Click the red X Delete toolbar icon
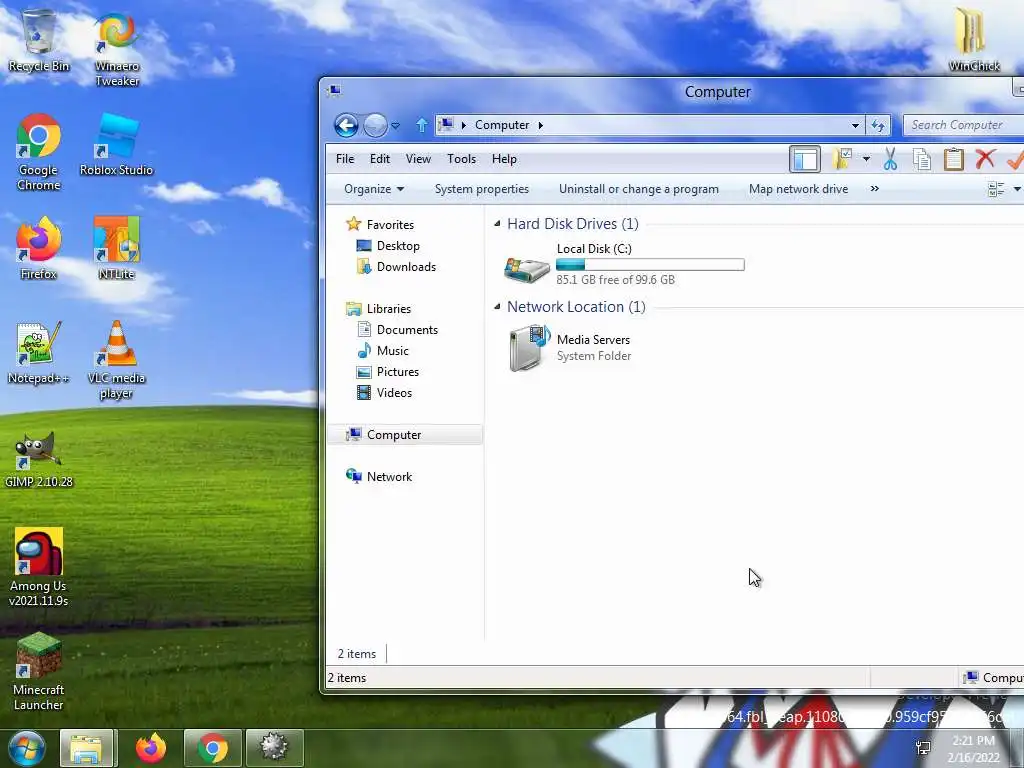1024x768 pixels. click(x=985, y=159)
